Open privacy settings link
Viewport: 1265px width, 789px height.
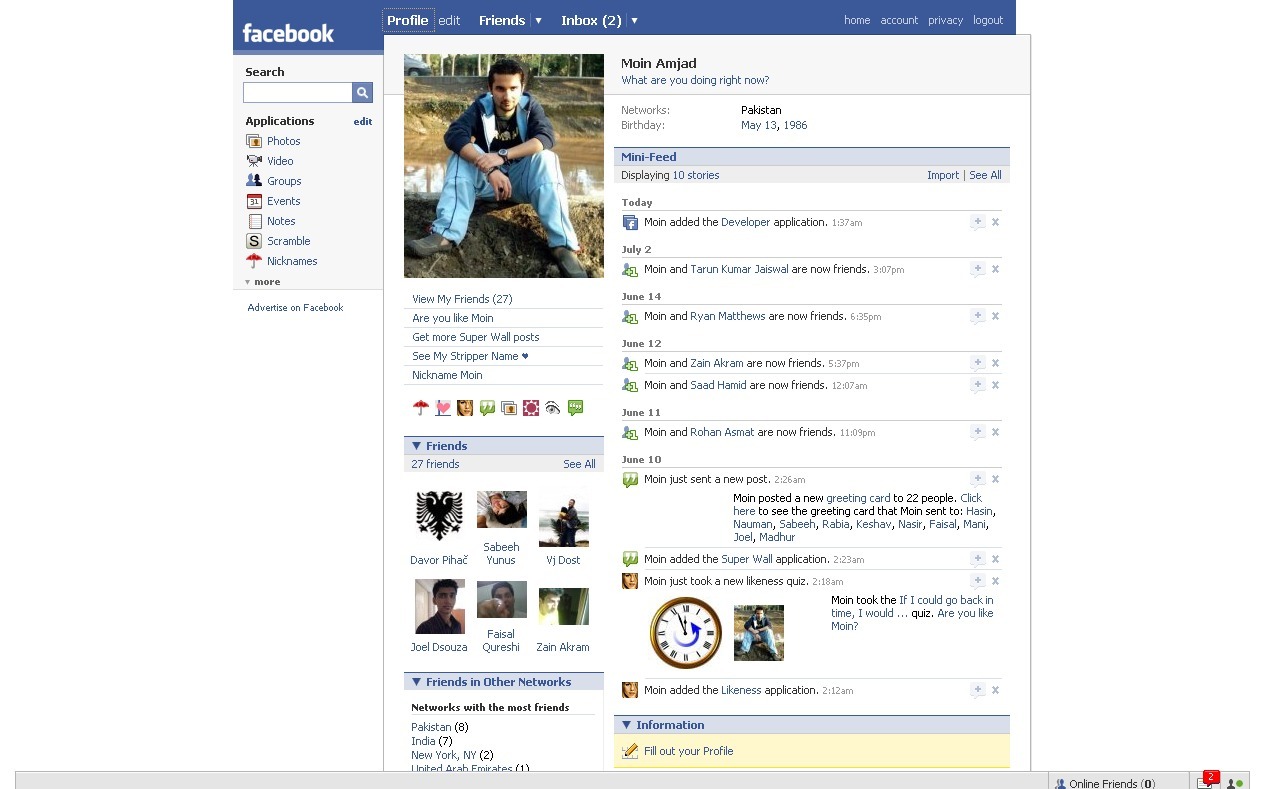coord(945,20)
